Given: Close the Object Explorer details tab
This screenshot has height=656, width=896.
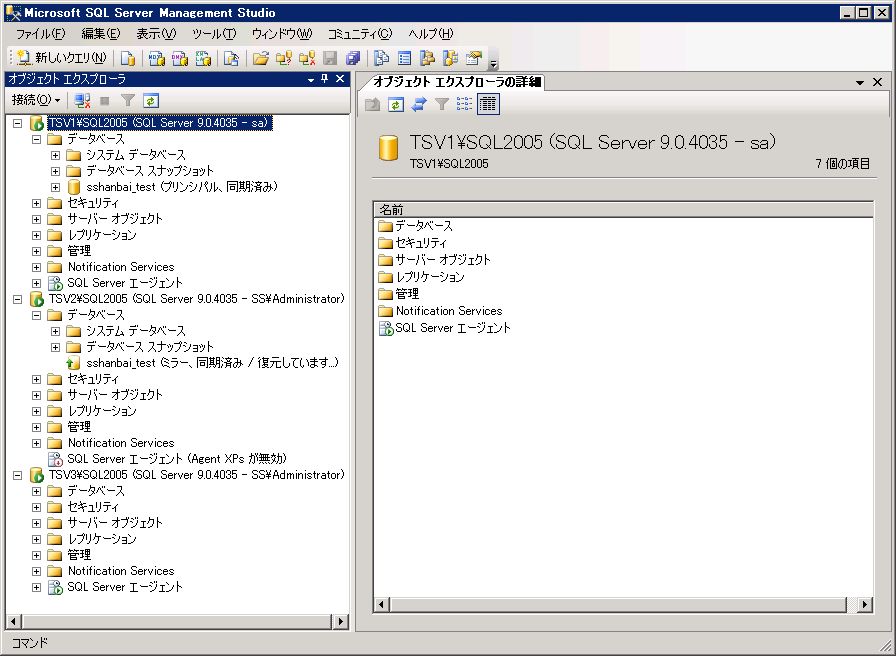Looking at the screenshot, I should point(878,82).
